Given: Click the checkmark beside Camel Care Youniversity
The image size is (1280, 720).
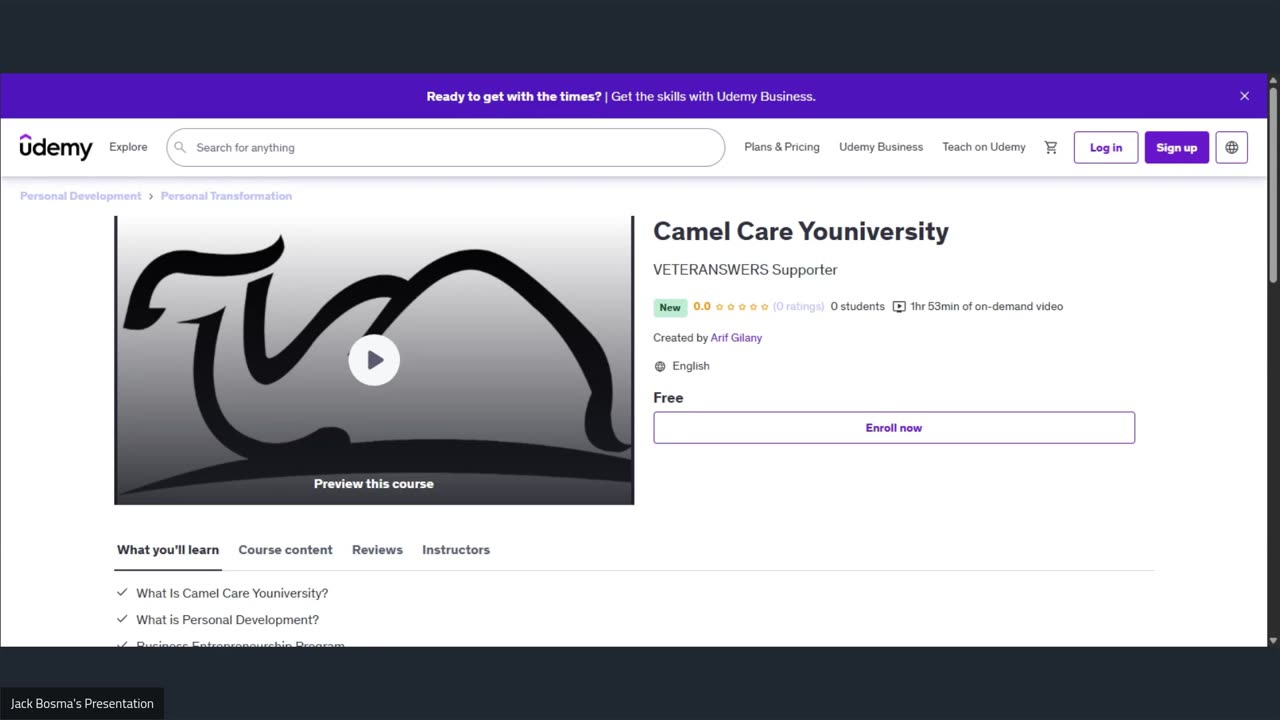Looking at the screenshot, I should click(122, 593).
